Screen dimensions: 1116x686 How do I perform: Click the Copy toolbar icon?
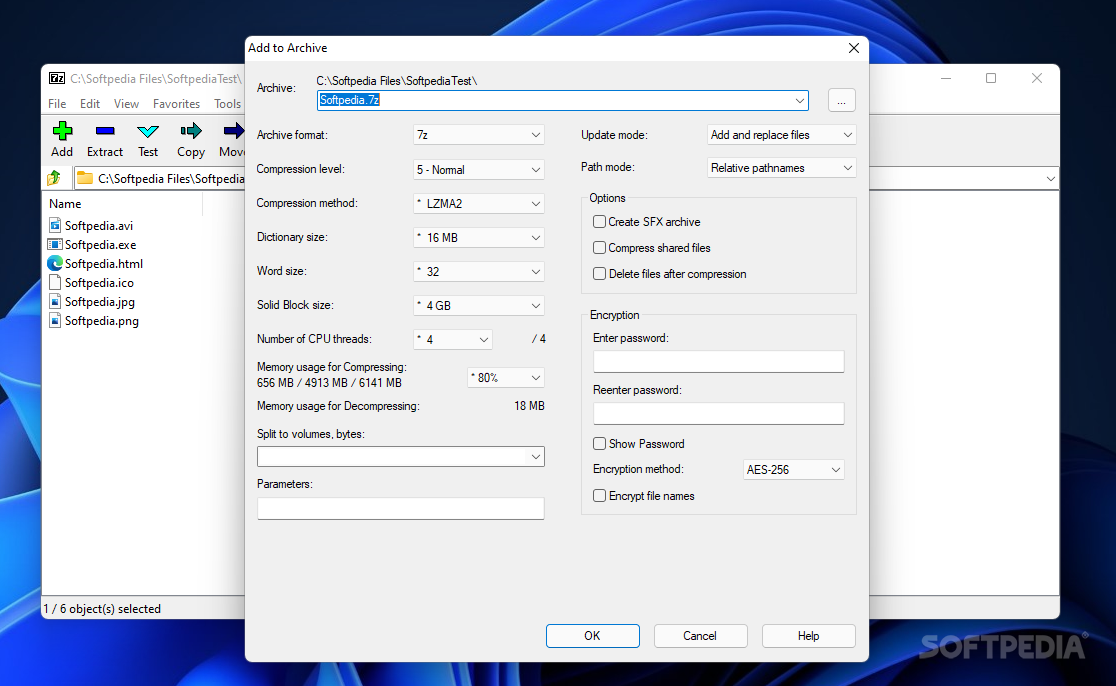click(191, 131)
